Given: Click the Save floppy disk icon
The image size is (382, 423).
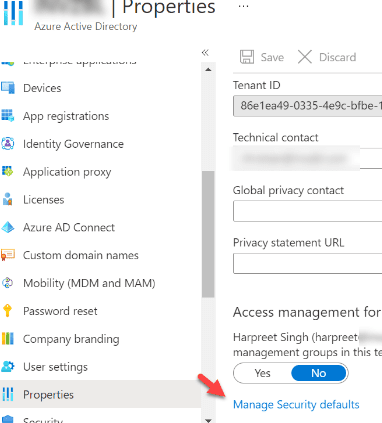Looking at the screenshot, I should pyautogui.click(x=247, y=57).
